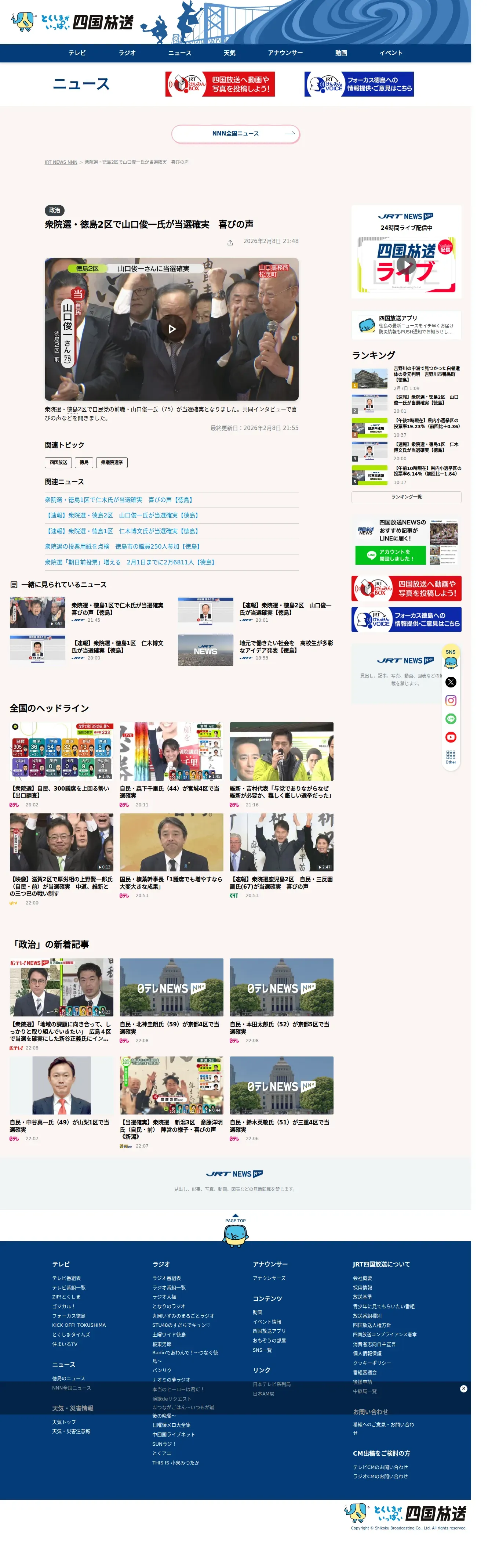Click the ランキング一覧 button
499x1568 pixels.
click(x=406, y=497)
